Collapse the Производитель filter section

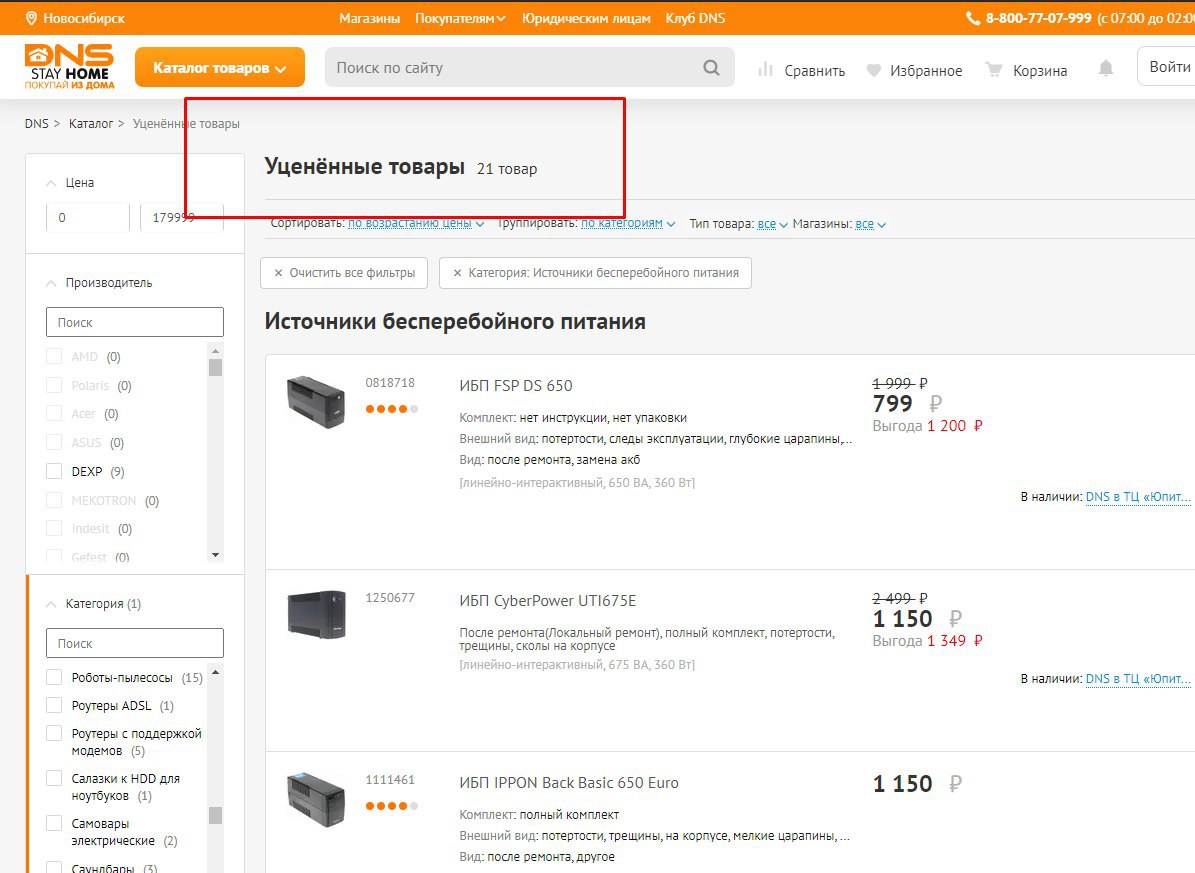51,283
